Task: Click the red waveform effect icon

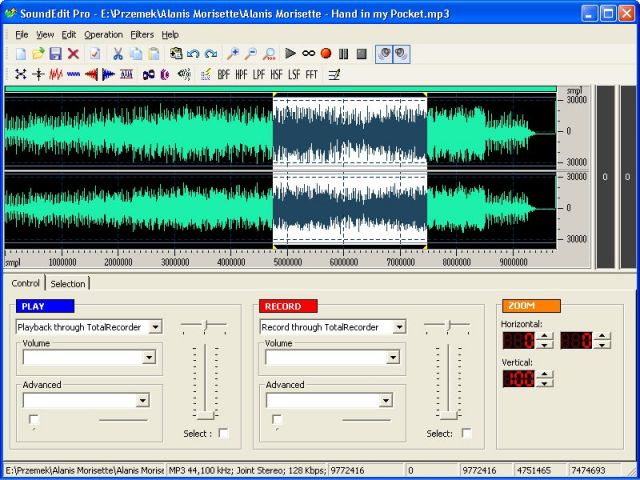Action: [x=56, y=74]
